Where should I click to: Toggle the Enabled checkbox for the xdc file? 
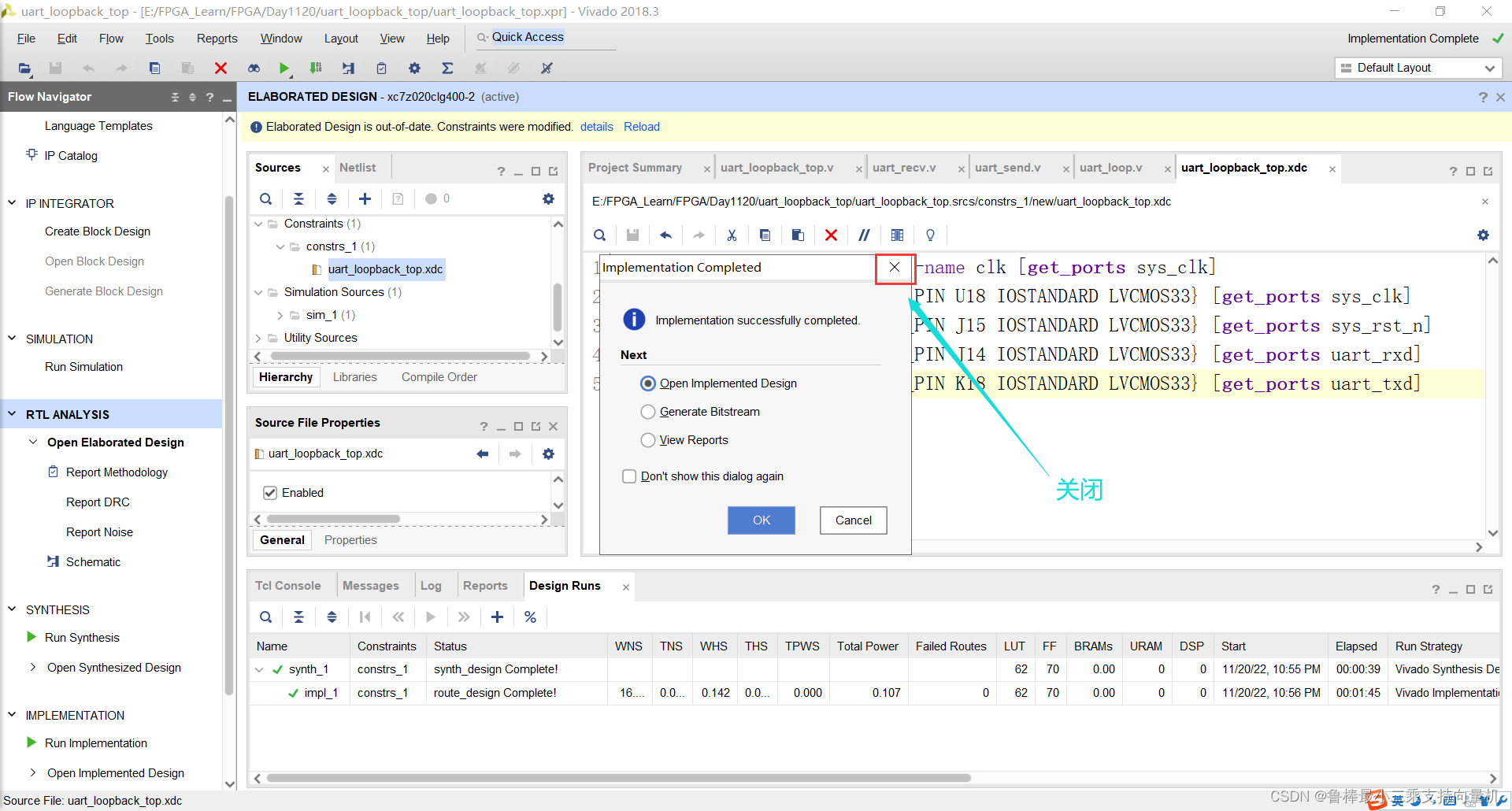(270, 493)
